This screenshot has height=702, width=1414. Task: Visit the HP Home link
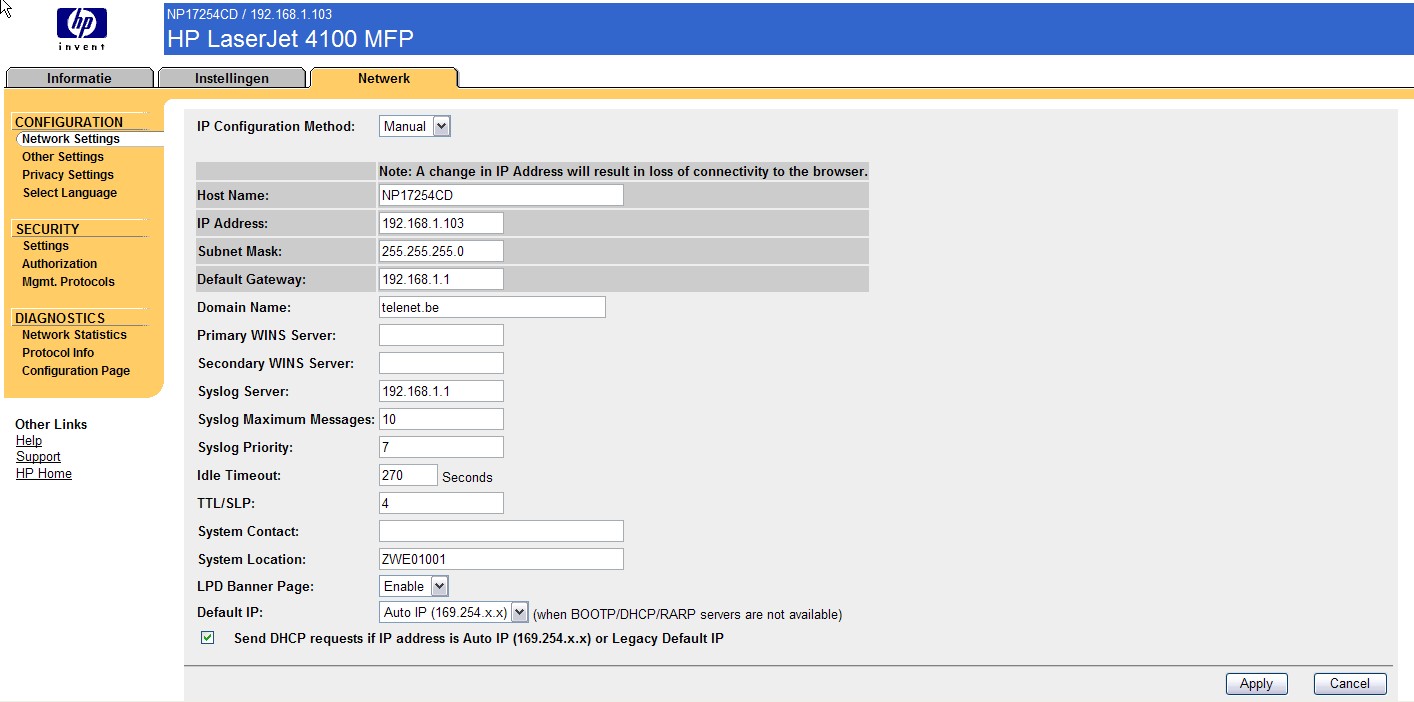pyautogui.click(x=44, y=474)
